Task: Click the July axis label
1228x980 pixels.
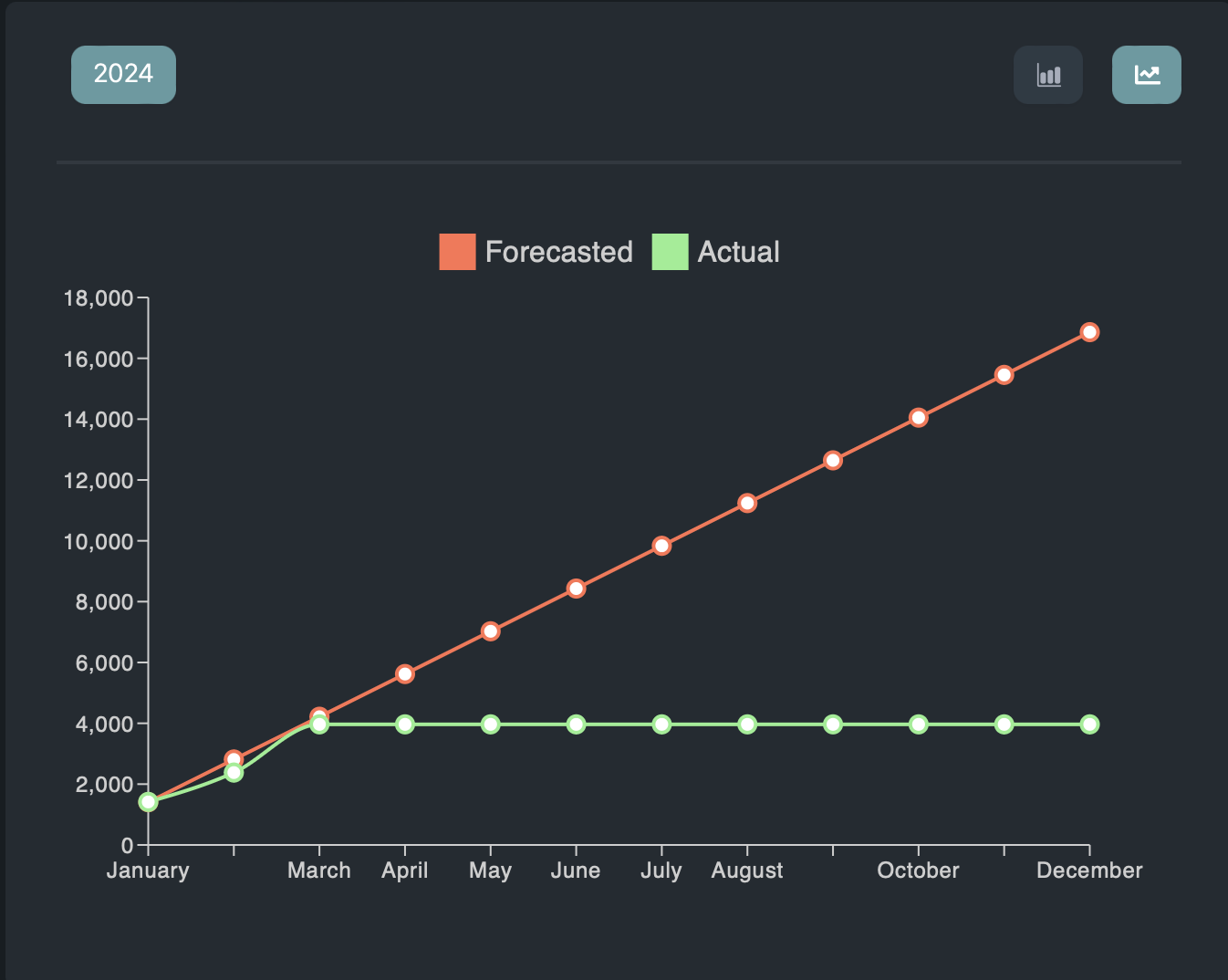Action: click(661, 871)
